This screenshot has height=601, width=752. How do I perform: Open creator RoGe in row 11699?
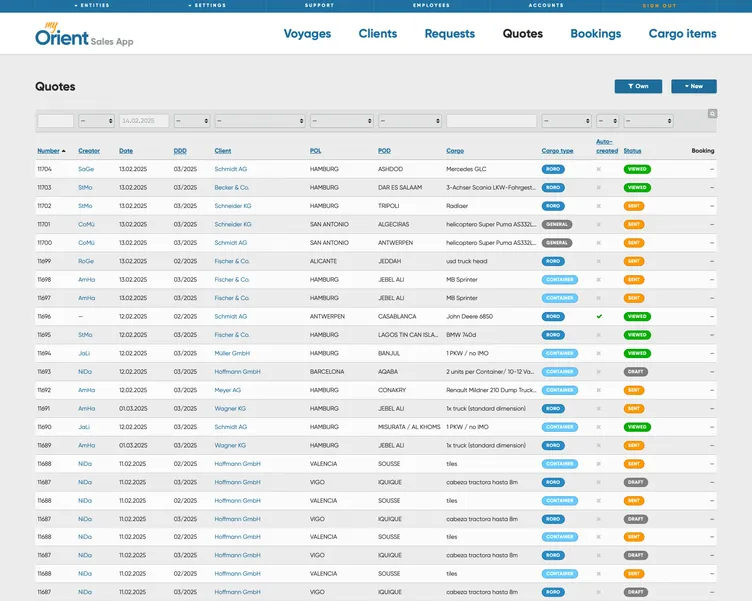86,261
